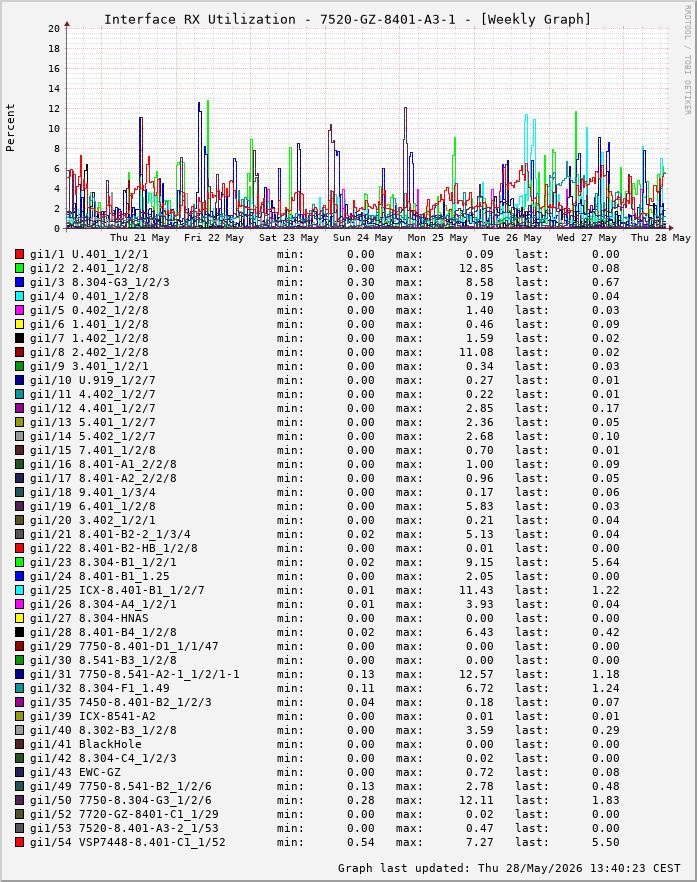
Task: Click the legend label gi1/11 4.402_1/2/7
Action: point(92,394)
